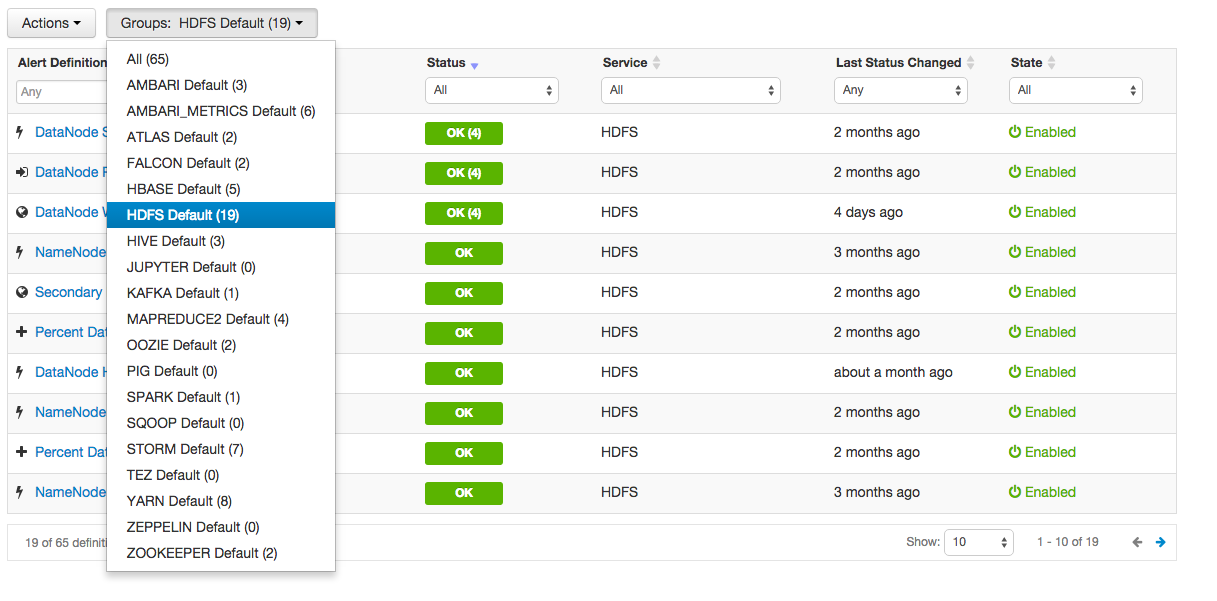The width and height of the screenshot is (1217, 601).
Task: Open the Last Status Changed dropdown set to Any
Action: click(x=899, y=89)
